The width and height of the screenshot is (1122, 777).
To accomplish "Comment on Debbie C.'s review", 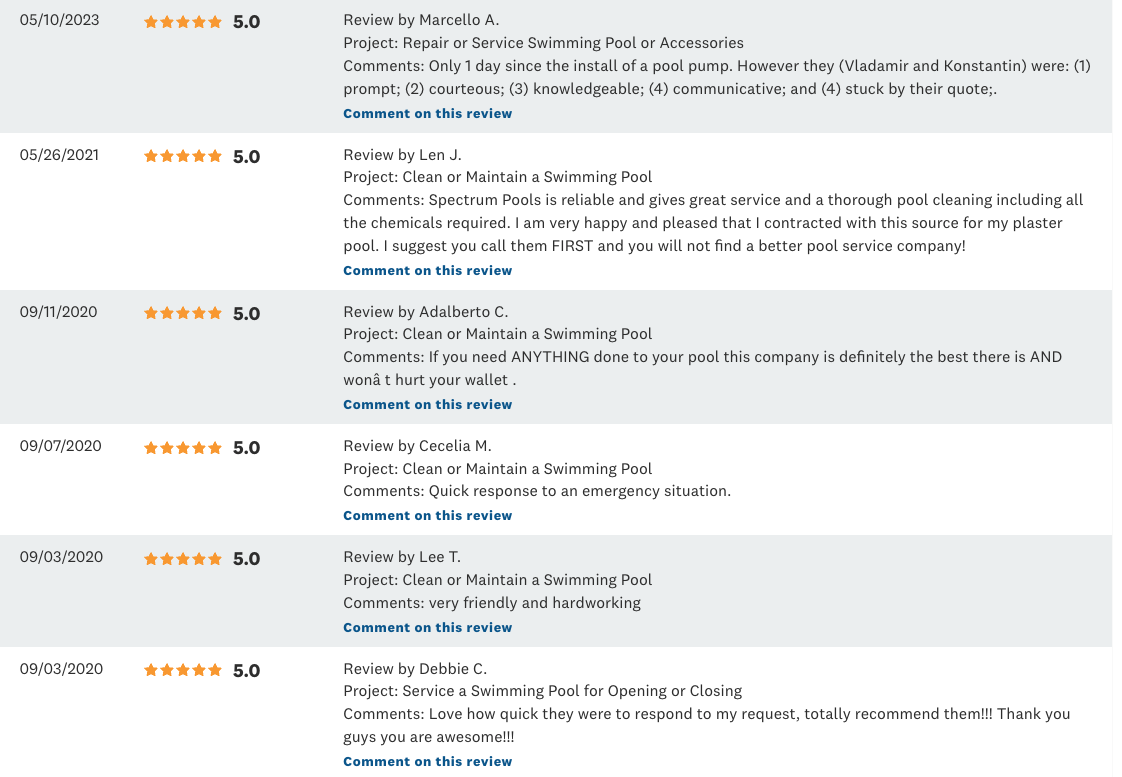I will [427, 761].
